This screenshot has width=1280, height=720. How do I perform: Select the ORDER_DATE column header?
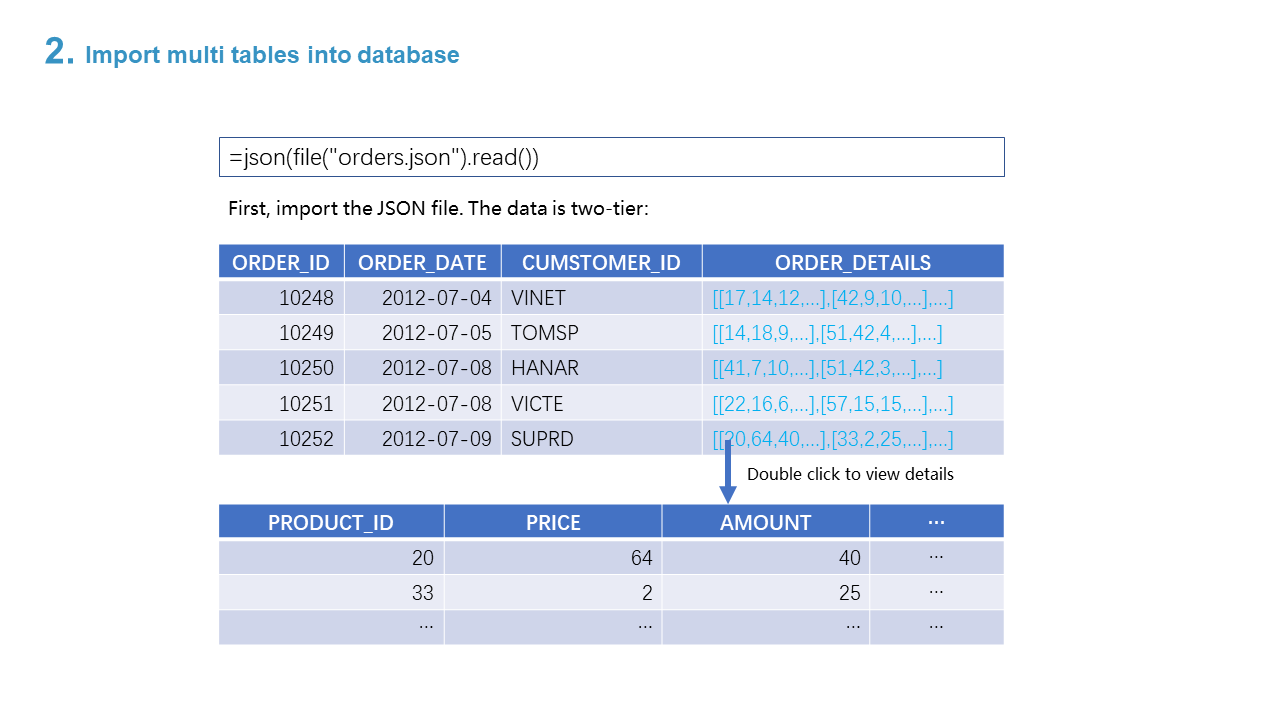[x=422, y=262]
